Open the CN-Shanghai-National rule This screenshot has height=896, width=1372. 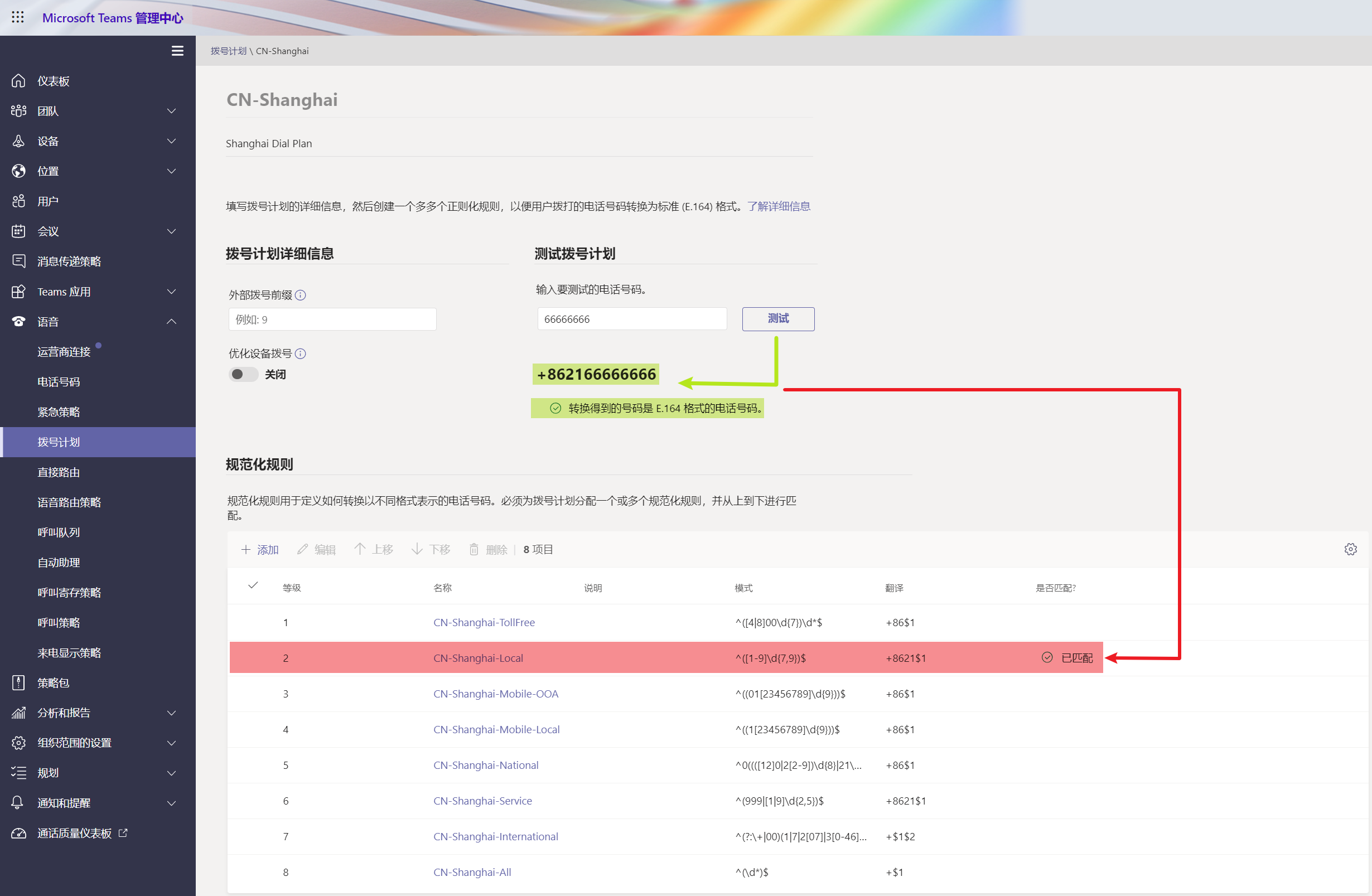[485, 764]
